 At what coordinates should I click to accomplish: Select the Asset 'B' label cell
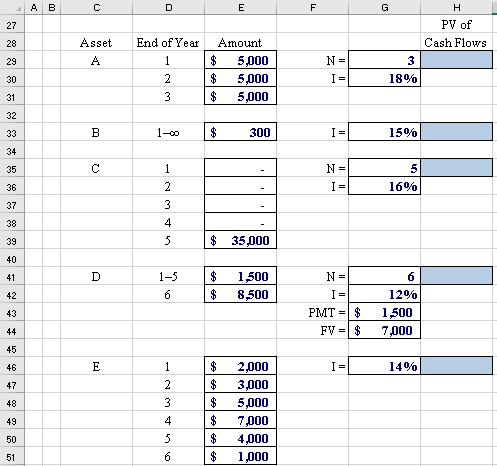tap(97, 132)
